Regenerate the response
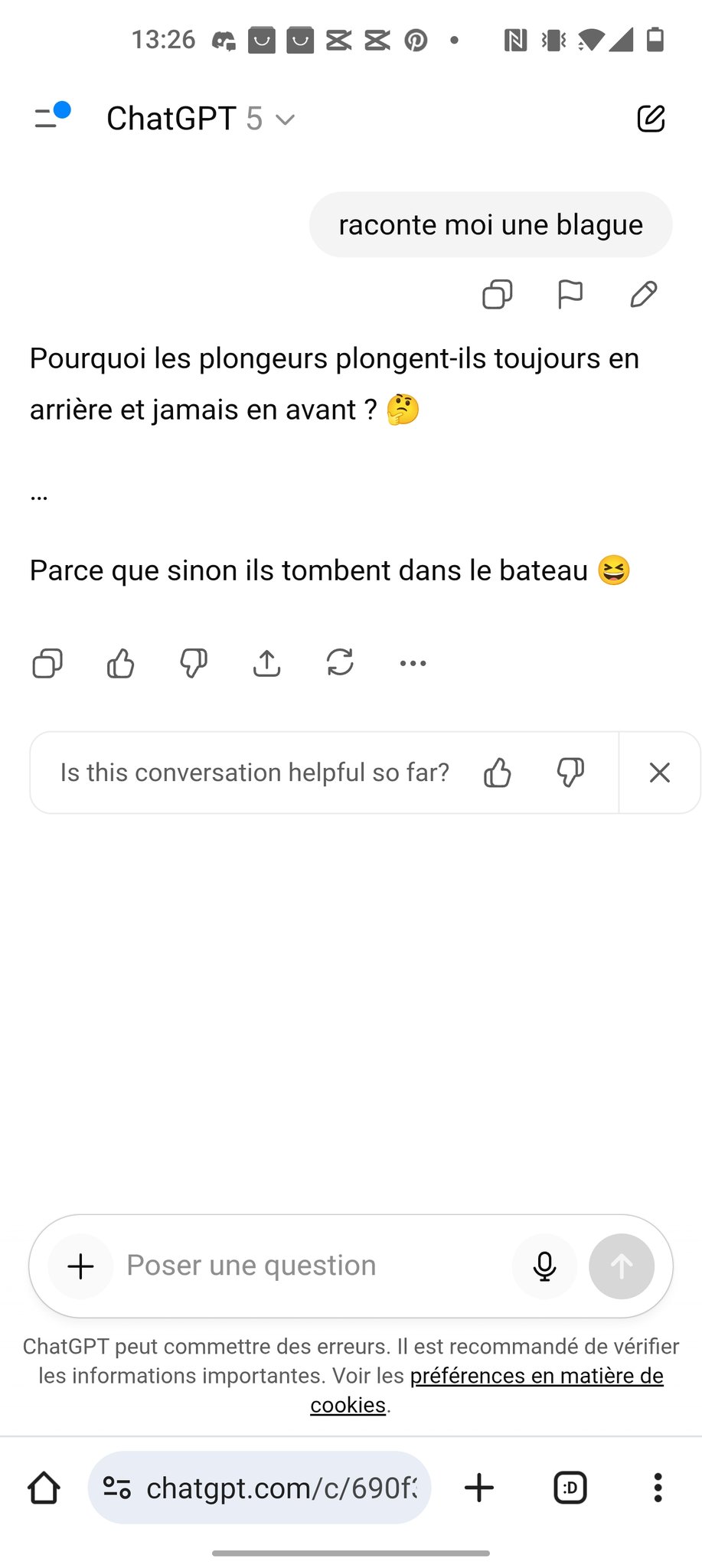This screenshot has width=702, height=1568. (340, 663)
